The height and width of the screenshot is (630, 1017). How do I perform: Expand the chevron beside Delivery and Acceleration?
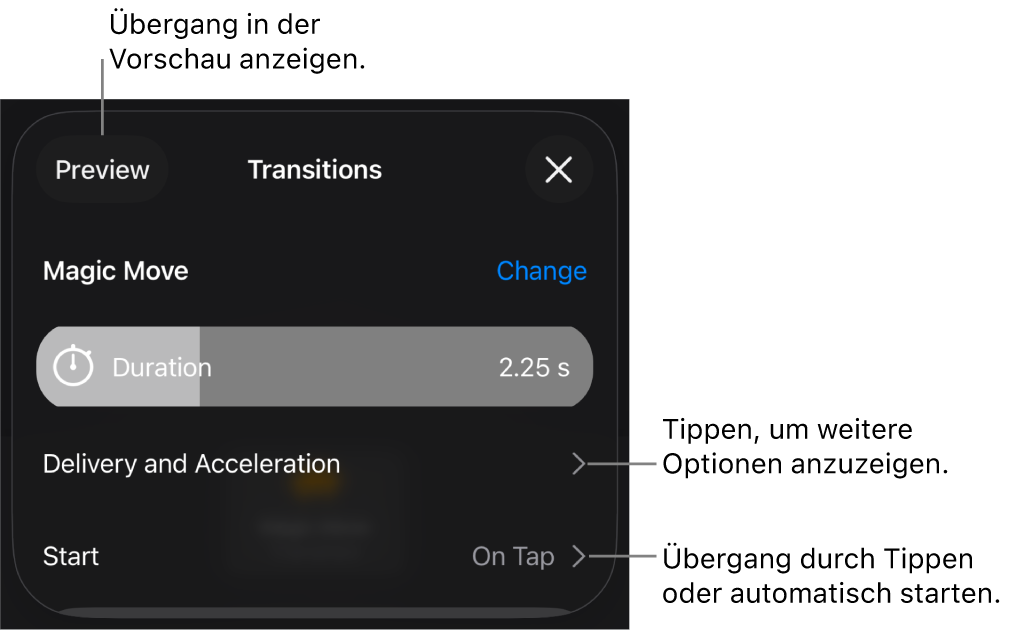point(578,464)
